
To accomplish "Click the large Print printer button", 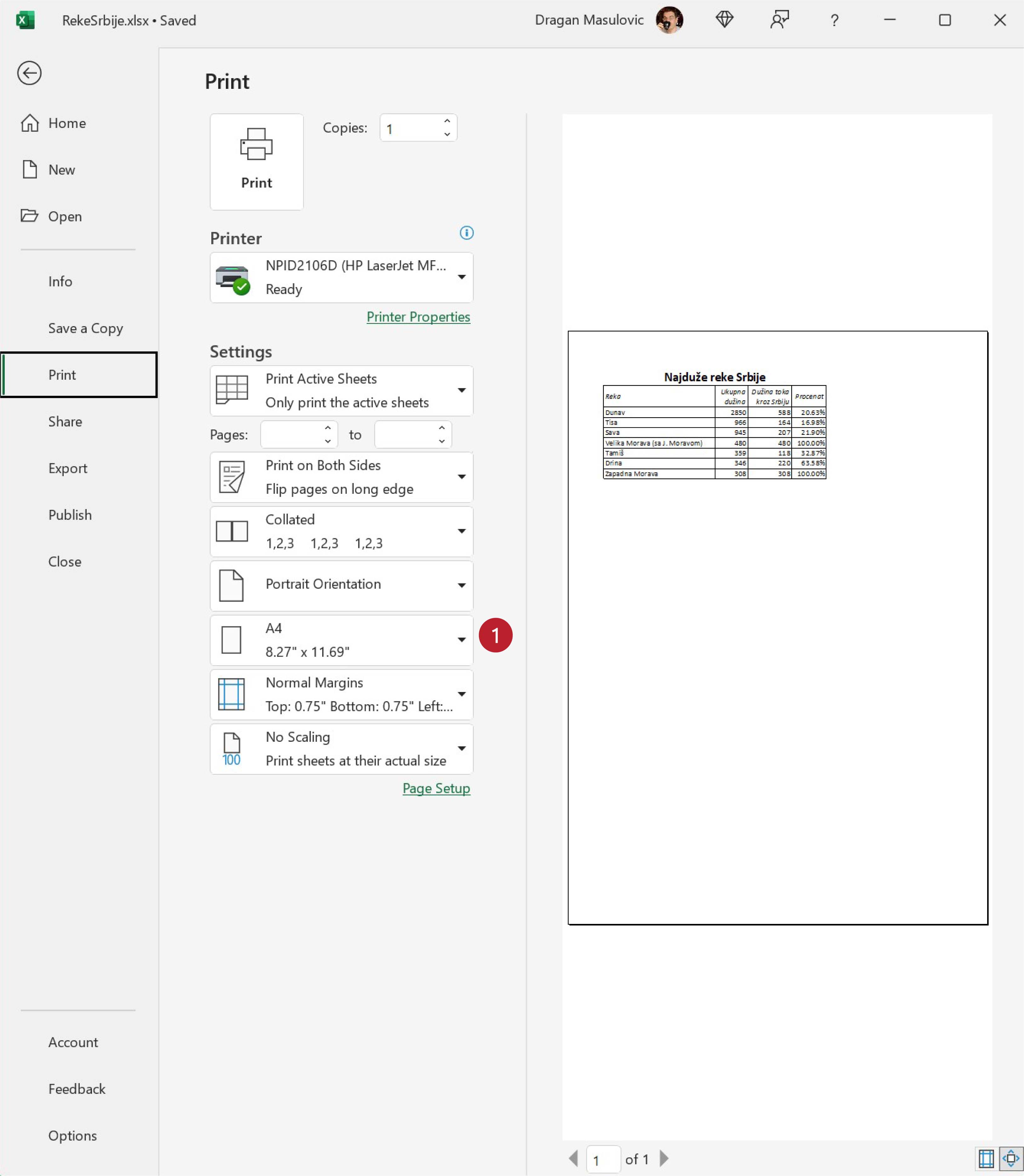I will 256,161.
